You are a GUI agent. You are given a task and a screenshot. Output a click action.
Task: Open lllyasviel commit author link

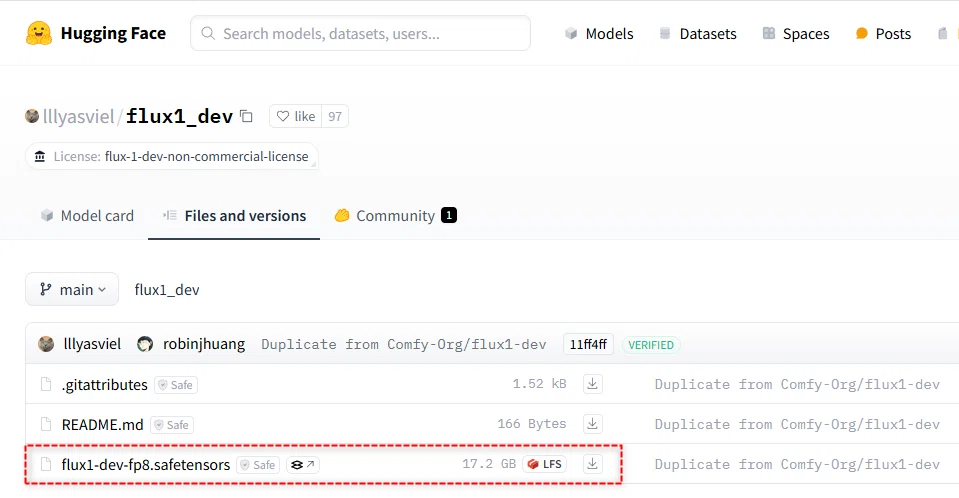(x=92, y=344)
